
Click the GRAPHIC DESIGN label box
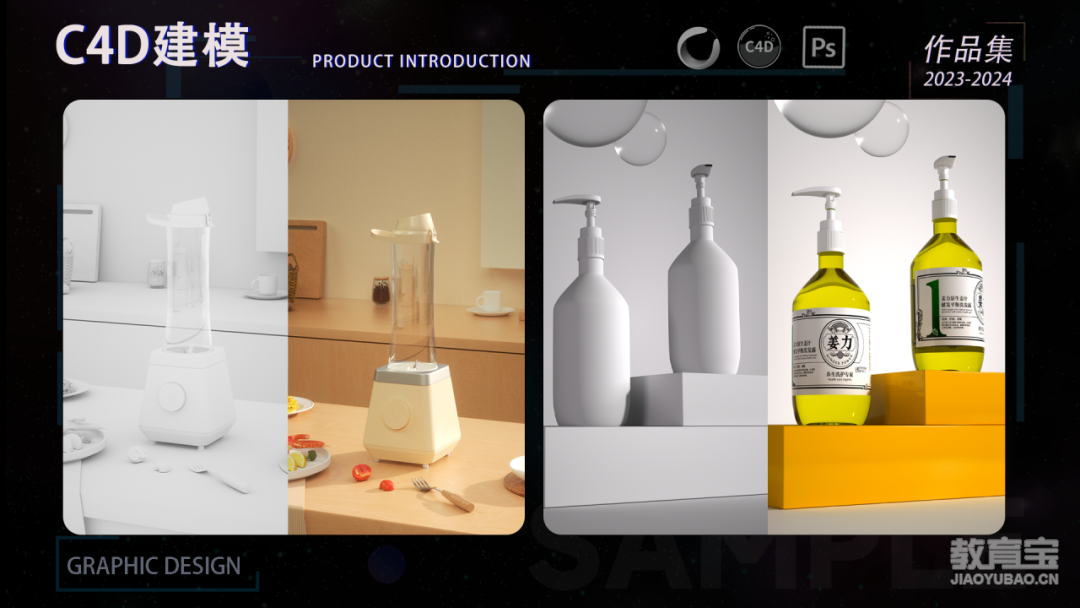(157, 565)
